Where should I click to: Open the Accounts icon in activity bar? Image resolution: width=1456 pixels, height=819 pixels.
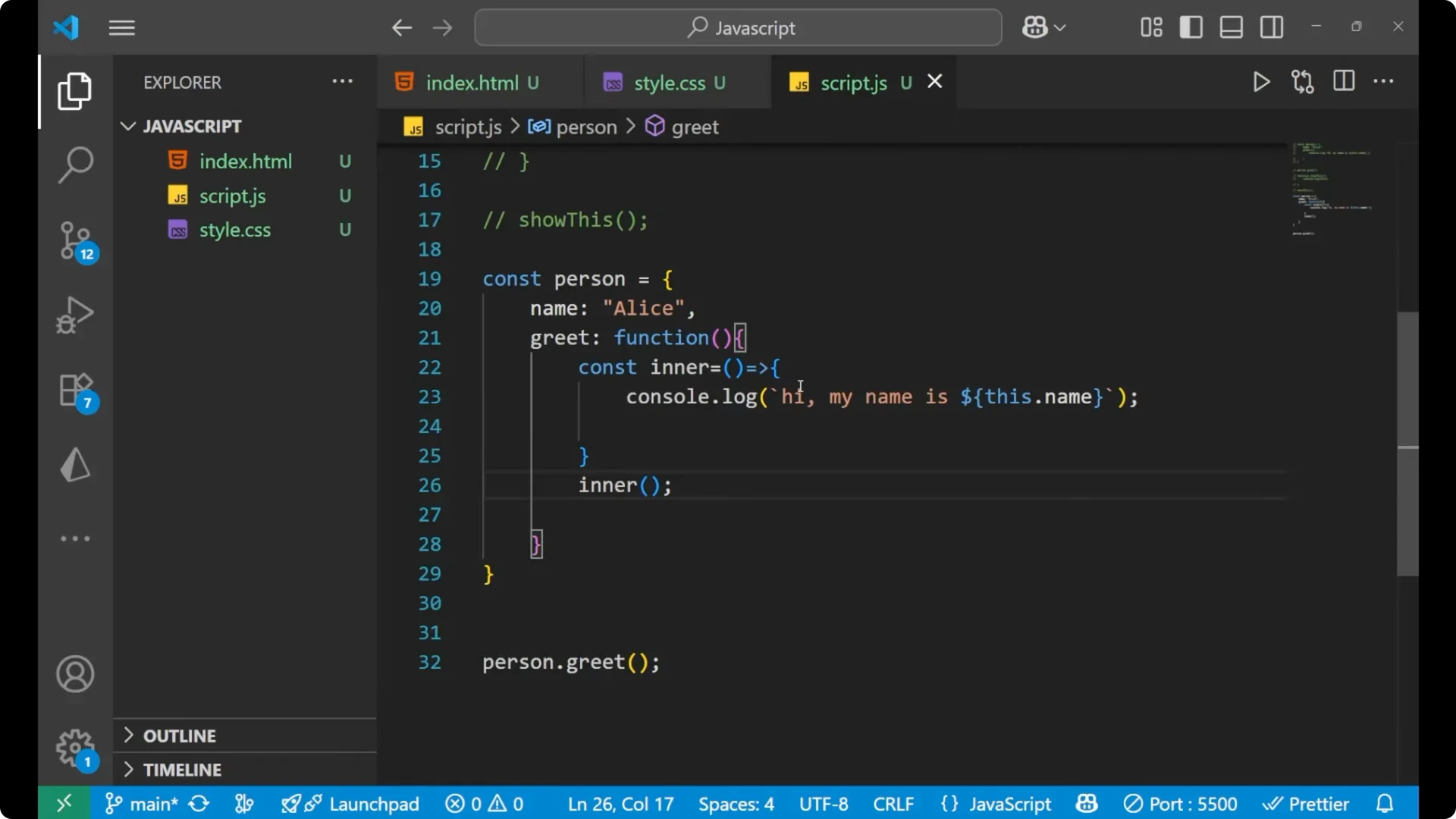coord(75,674)
